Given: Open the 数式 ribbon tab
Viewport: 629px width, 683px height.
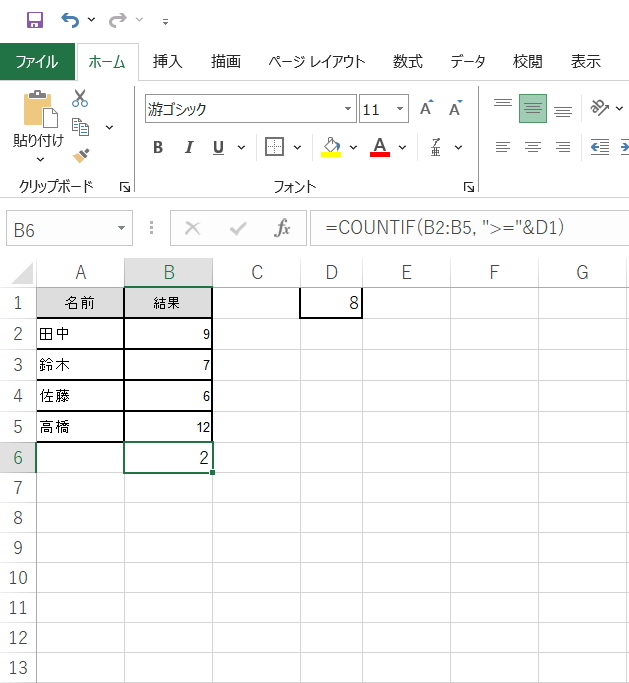Looking at the screenshot, I should (407, 62).
